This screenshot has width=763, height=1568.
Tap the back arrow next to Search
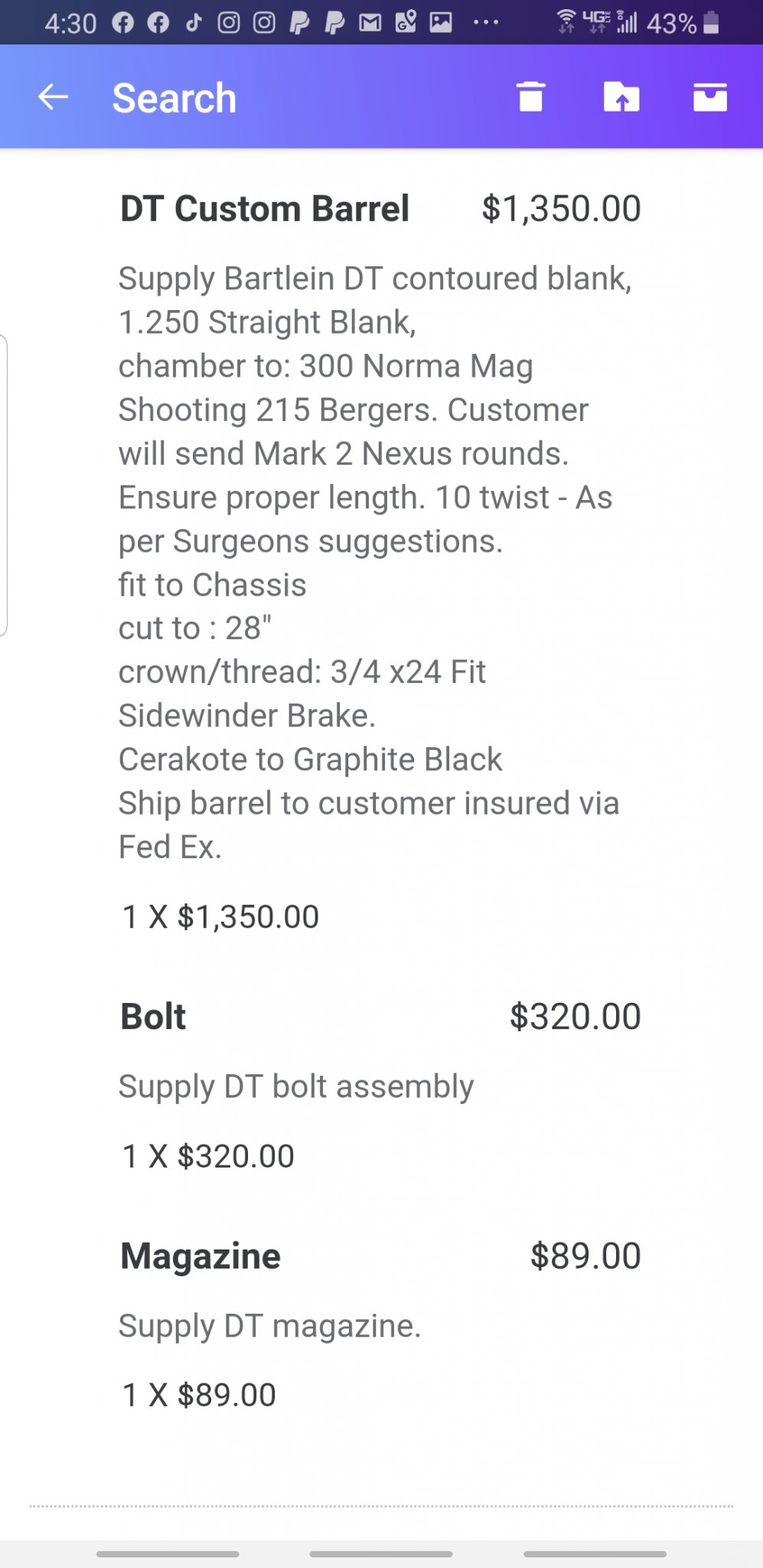tap(53, 97)
